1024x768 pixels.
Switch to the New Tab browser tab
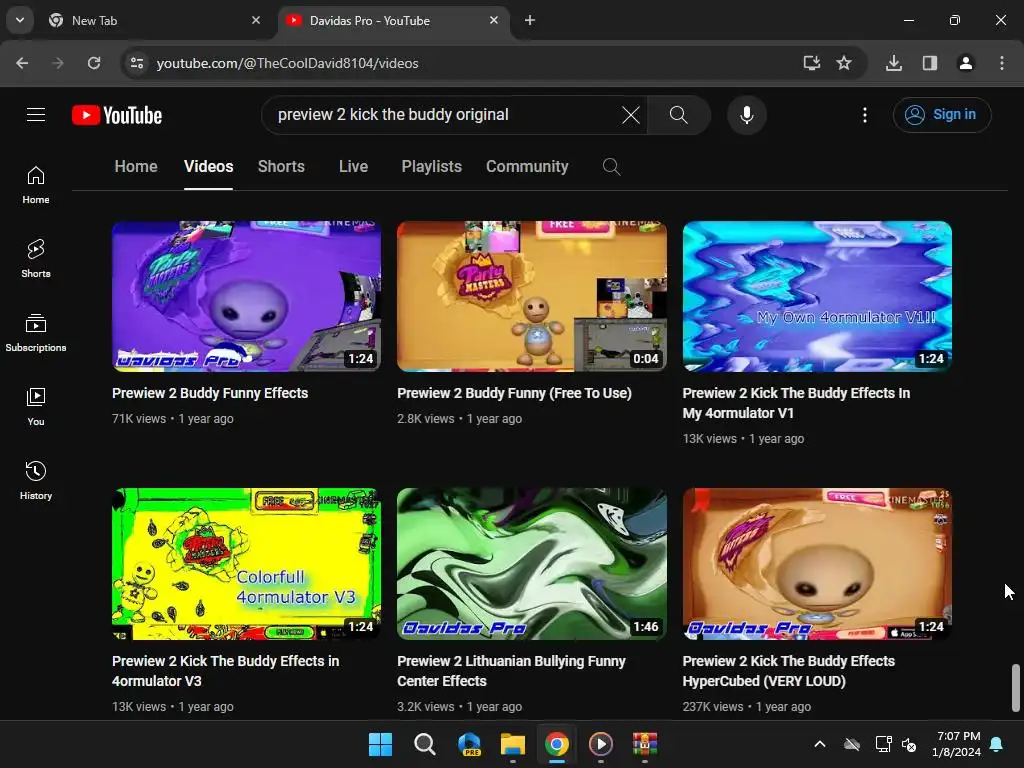click(x=153, y=20)
